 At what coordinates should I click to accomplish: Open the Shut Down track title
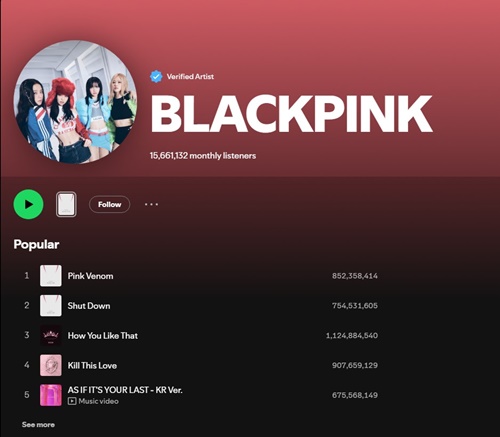pos(89,306)
